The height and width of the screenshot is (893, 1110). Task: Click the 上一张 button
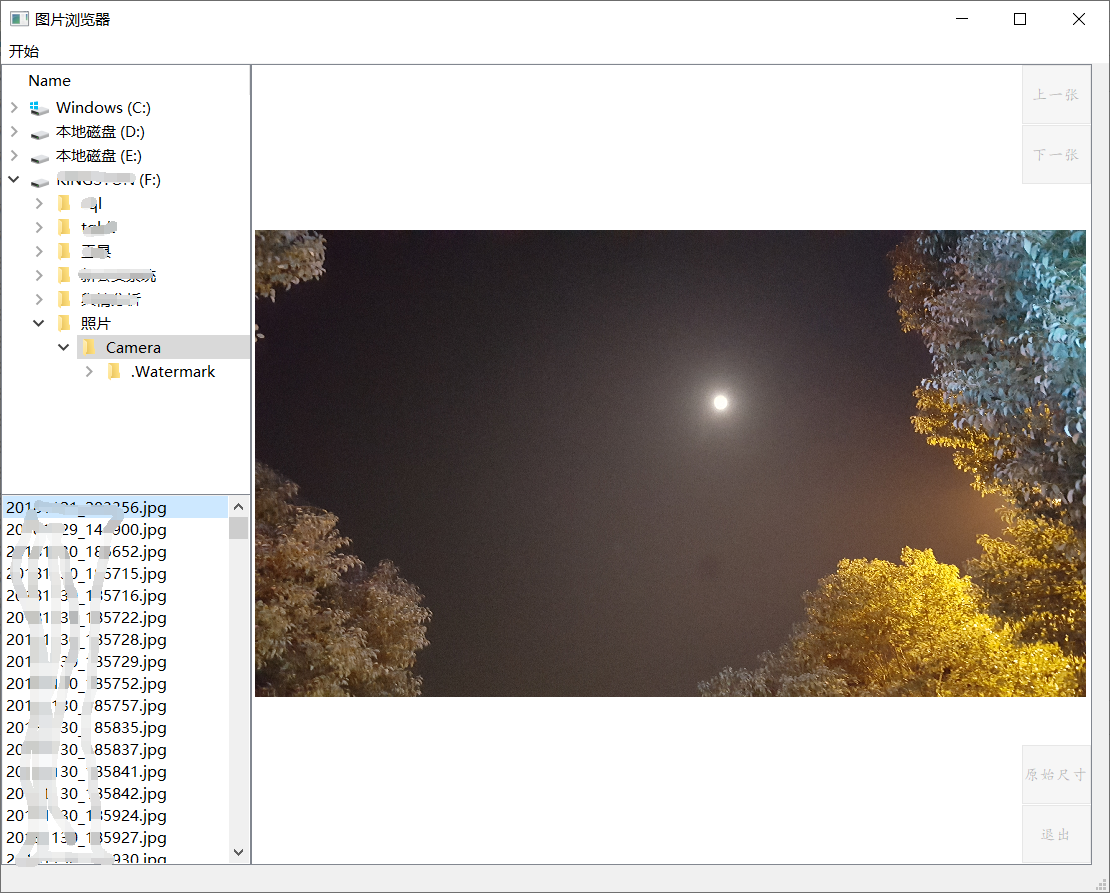pyautogui.click(x=1056, y=94)
